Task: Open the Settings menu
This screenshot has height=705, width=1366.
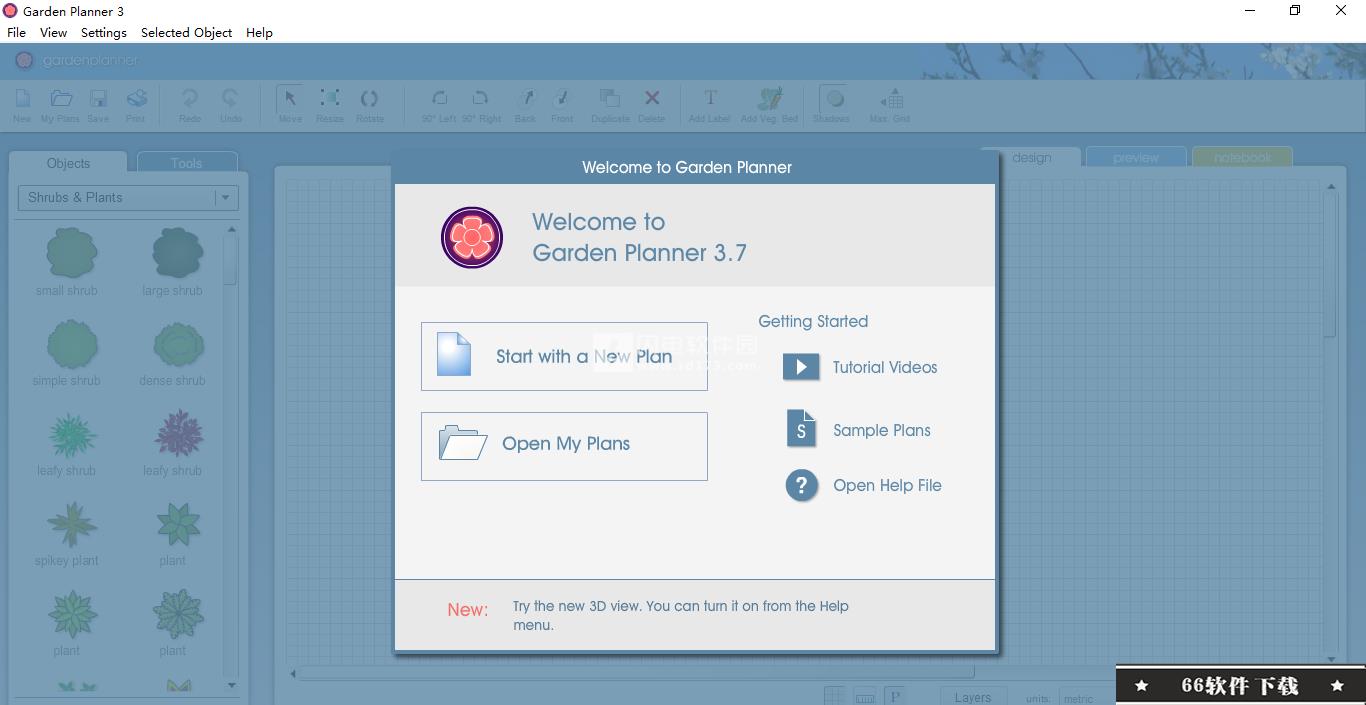Action: pos(104,32)
